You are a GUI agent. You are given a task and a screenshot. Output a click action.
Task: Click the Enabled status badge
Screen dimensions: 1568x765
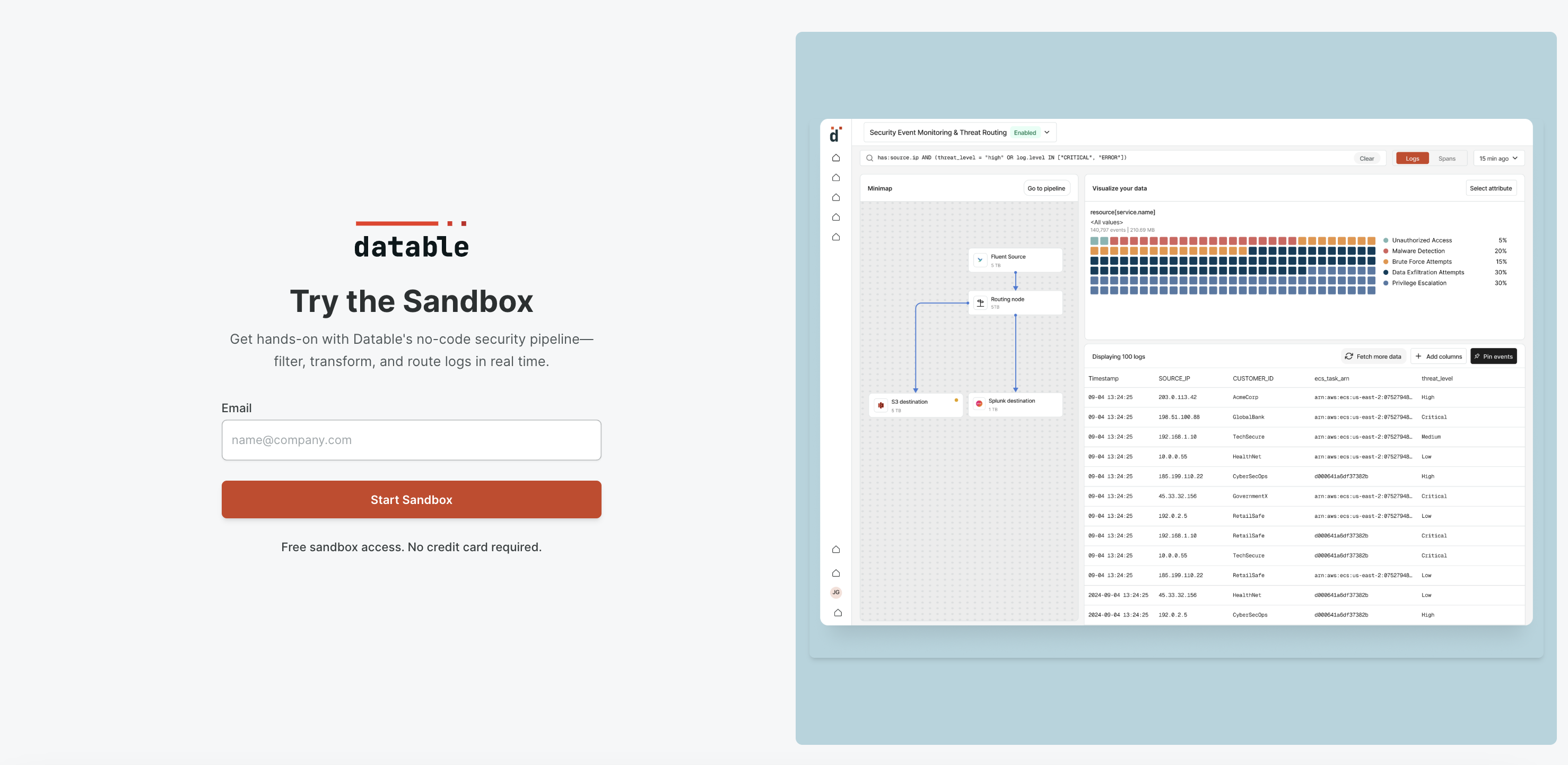tap(1024, 133)
